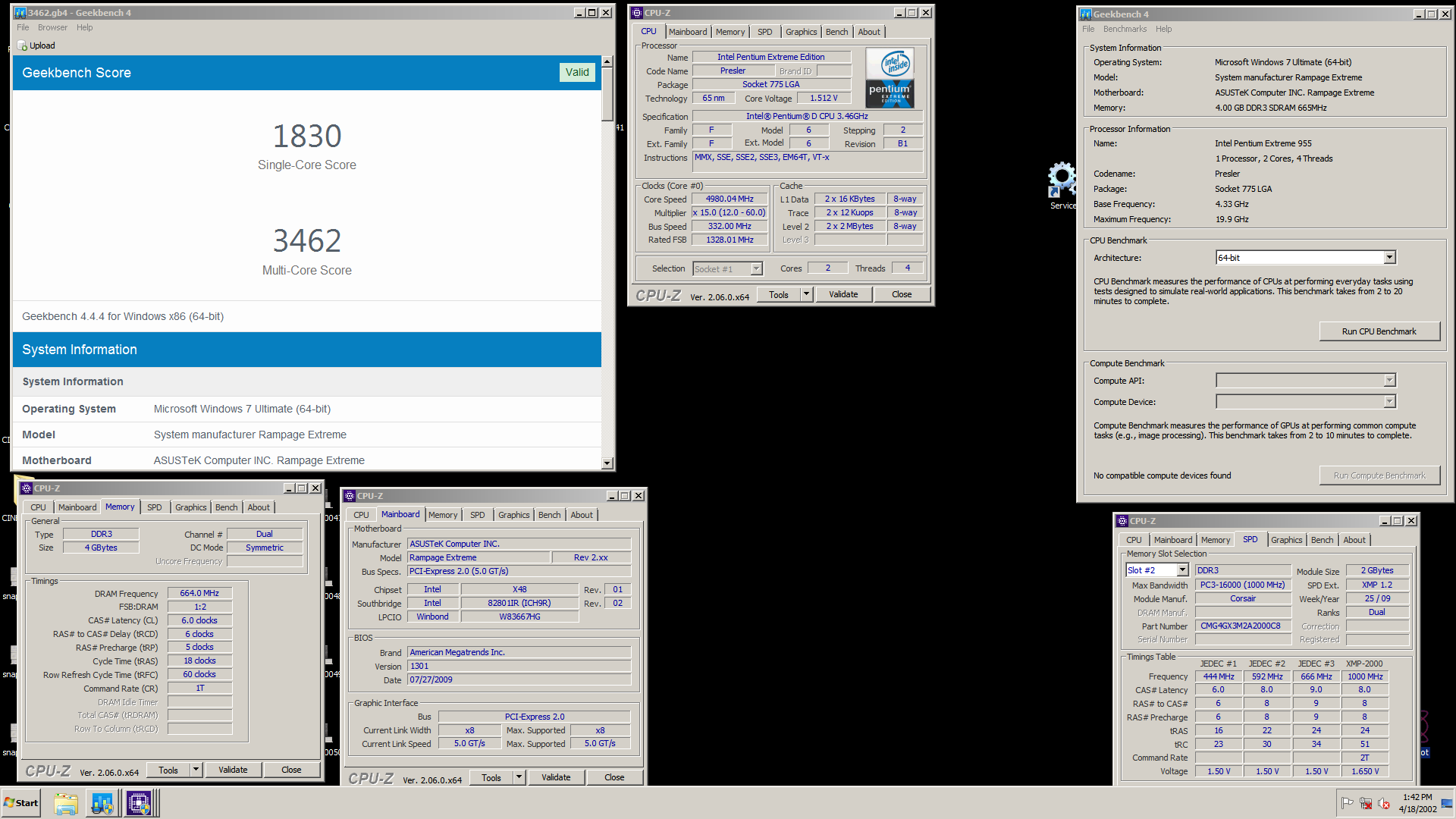
Task: Click the network status tray icon
Action: 1366,803
